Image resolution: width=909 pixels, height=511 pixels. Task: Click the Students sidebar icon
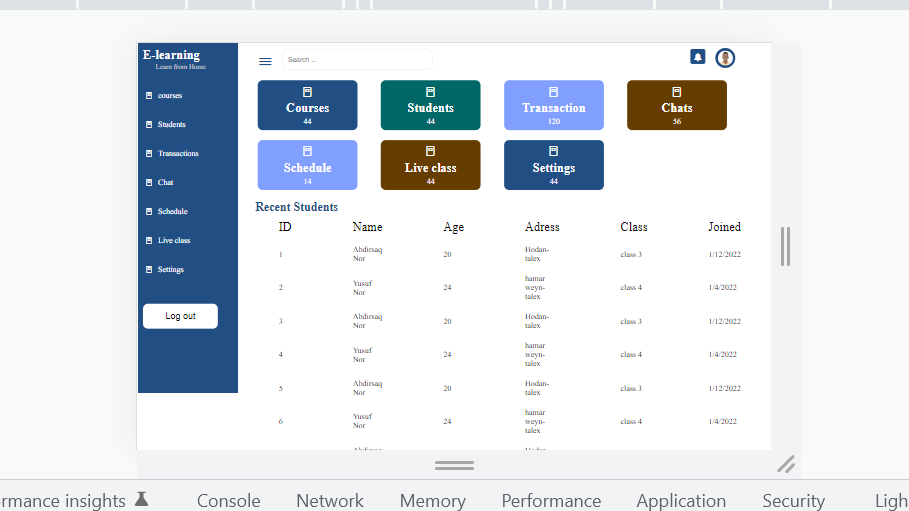click(149, 124)
